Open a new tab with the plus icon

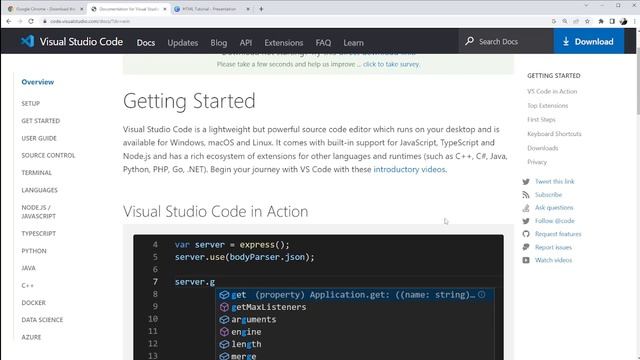pyautogui.click(x=261, y=9)
